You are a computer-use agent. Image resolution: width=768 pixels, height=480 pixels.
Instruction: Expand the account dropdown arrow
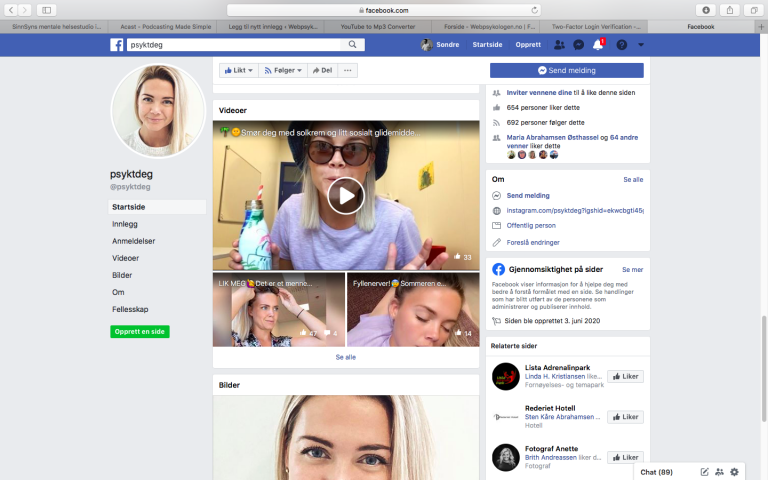click(x=641, y=45)
